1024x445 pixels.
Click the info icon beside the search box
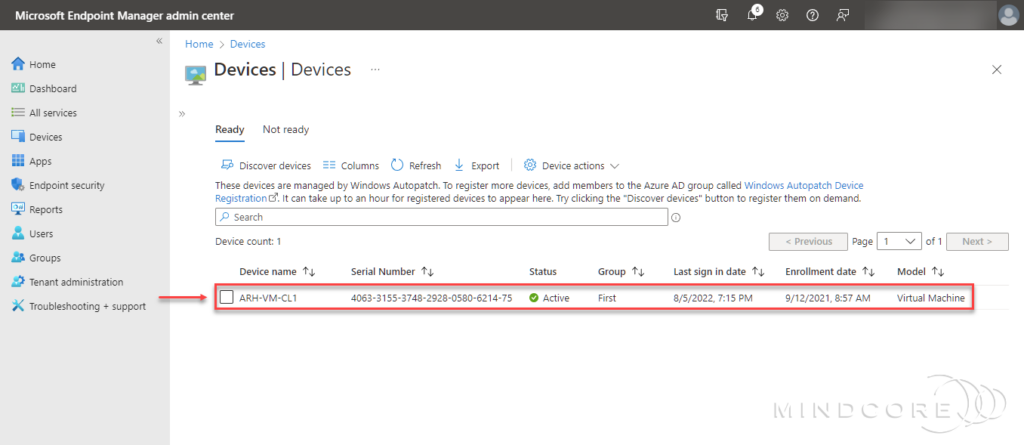pos(676,218)
